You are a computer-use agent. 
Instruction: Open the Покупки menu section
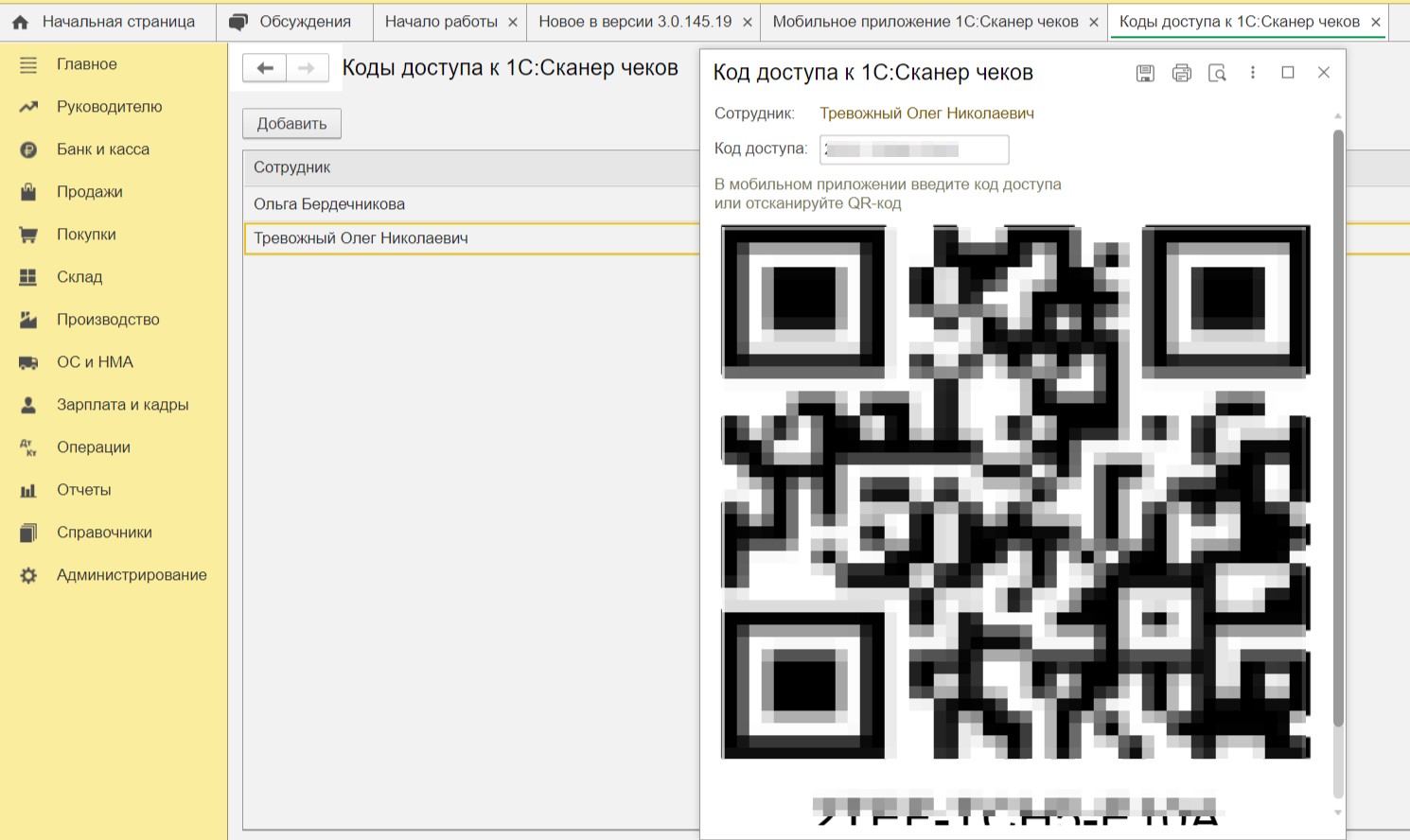coord(86,235)
